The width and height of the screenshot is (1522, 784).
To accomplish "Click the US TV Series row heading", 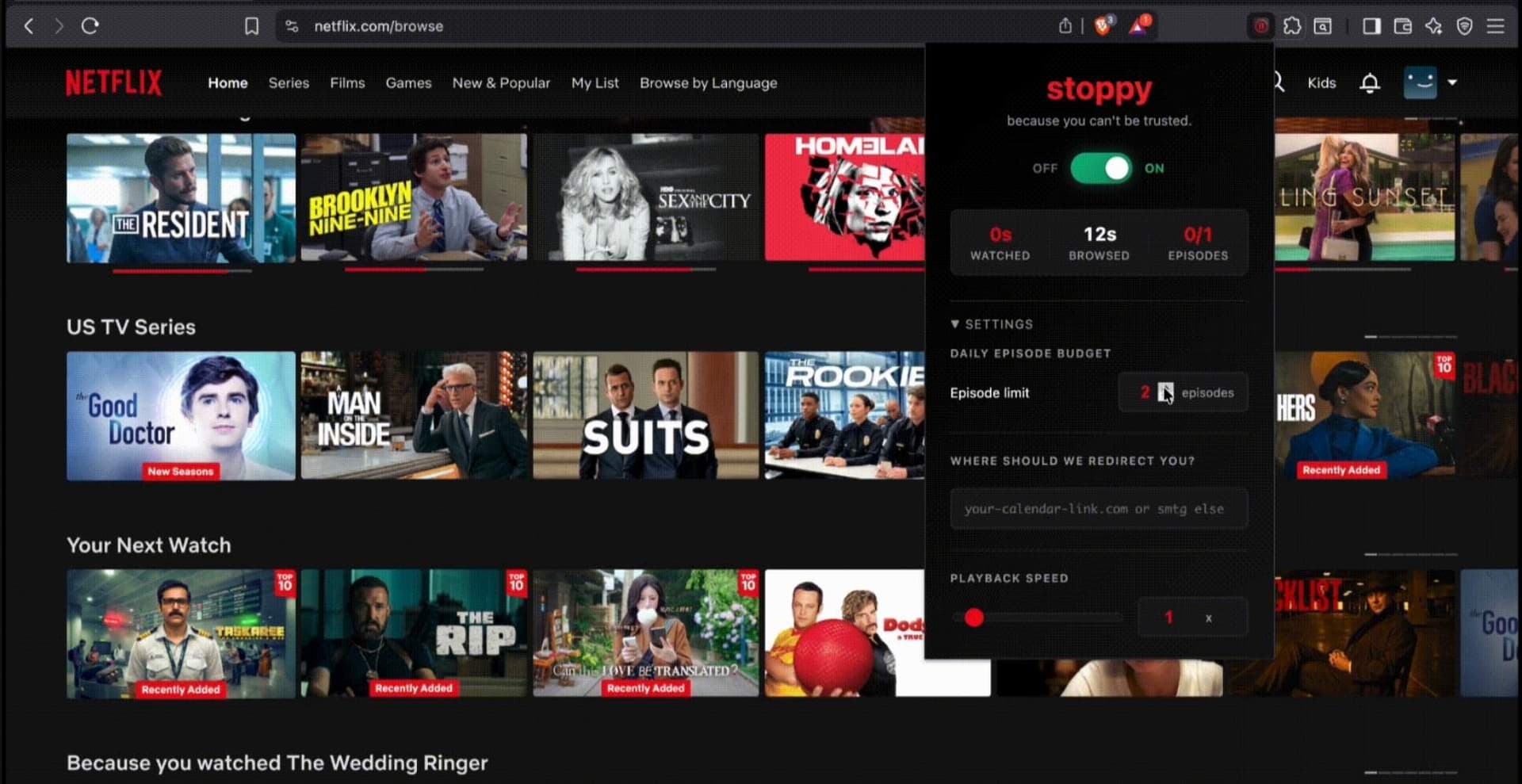I will [131, 327].
